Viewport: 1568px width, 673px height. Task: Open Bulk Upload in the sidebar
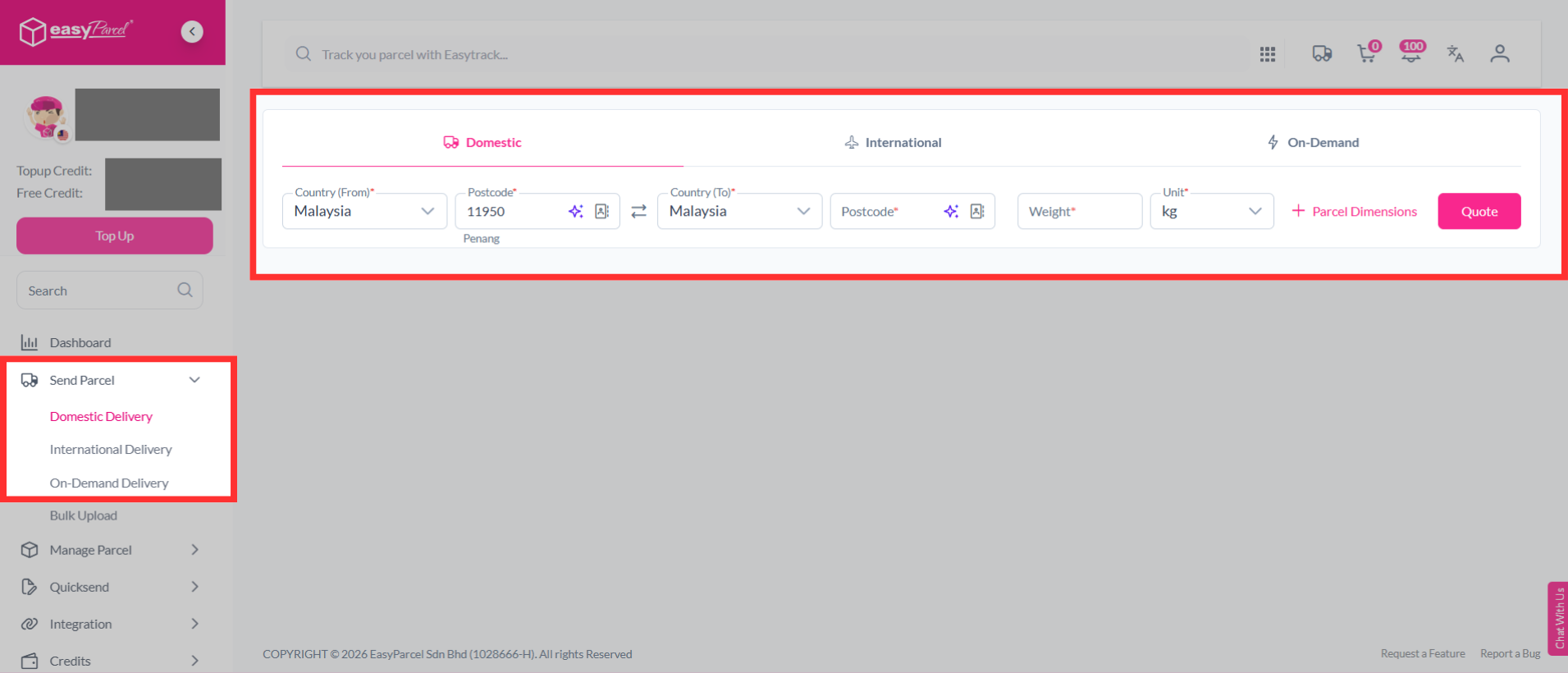(84, 515)
